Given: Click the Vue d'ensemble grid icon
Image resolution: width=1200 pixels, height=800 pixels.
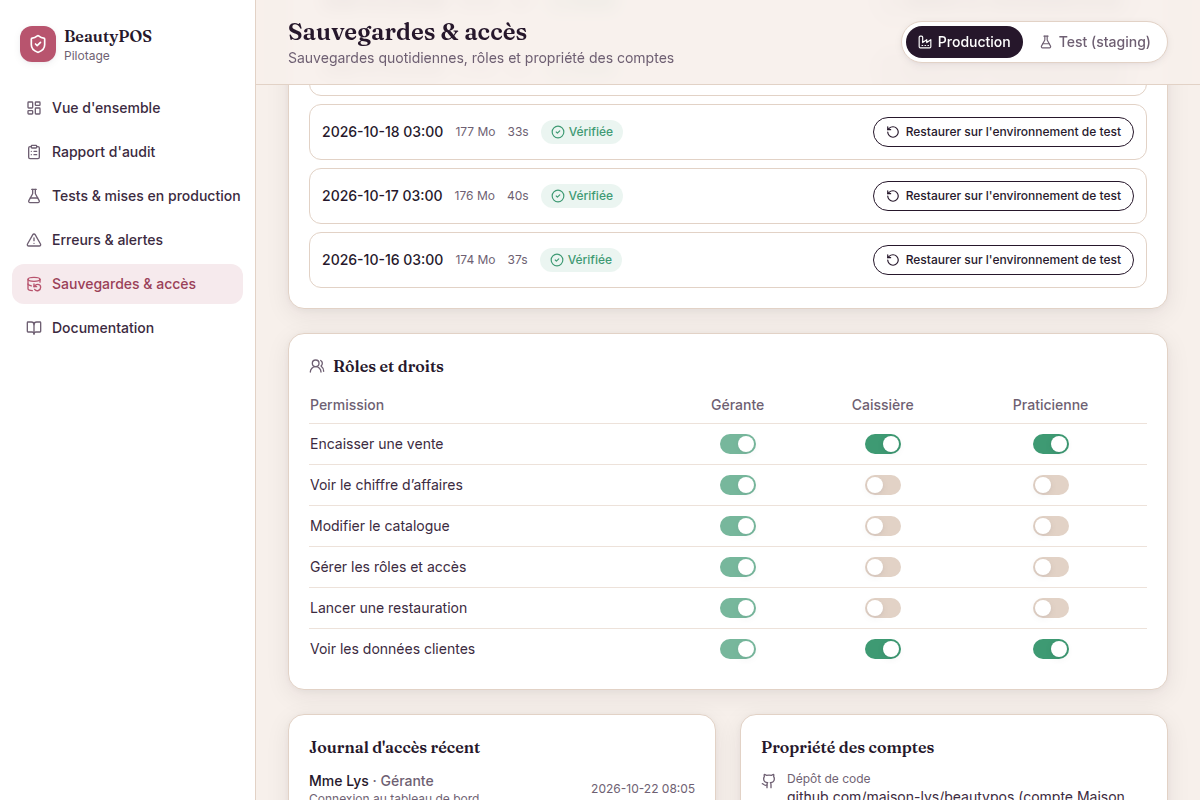Looking at the screenshot, I should click(x=34, y=108).
